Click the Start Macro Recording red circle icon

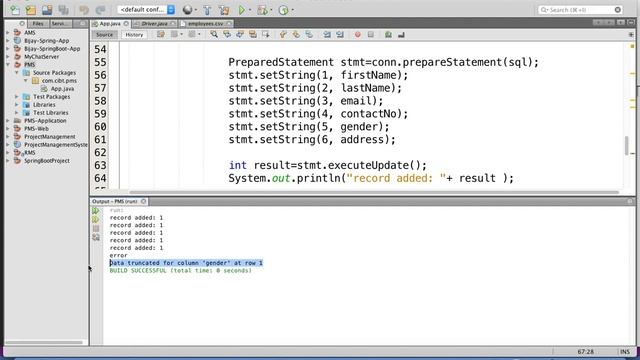pos(358,35)
